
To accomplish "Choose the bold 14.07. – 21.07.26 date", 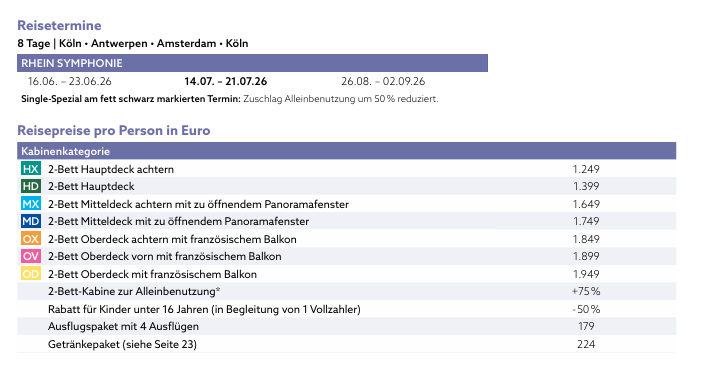I will (226, 81).
